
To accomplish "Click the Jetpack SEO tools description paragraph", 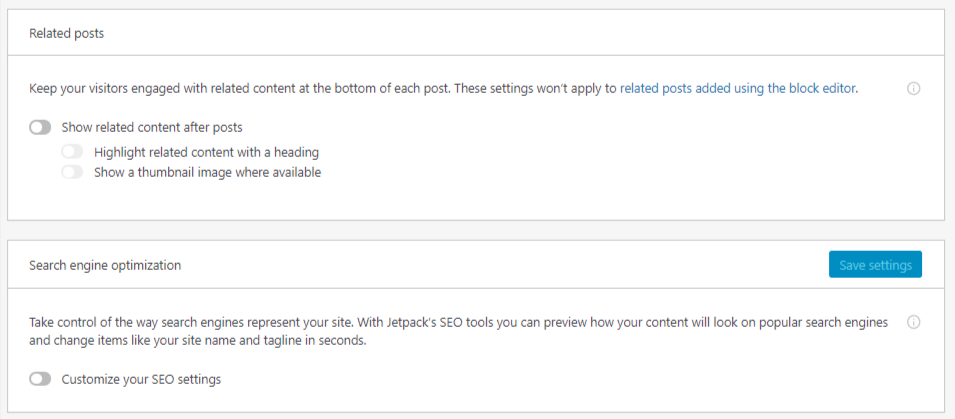I will (458, 331).
